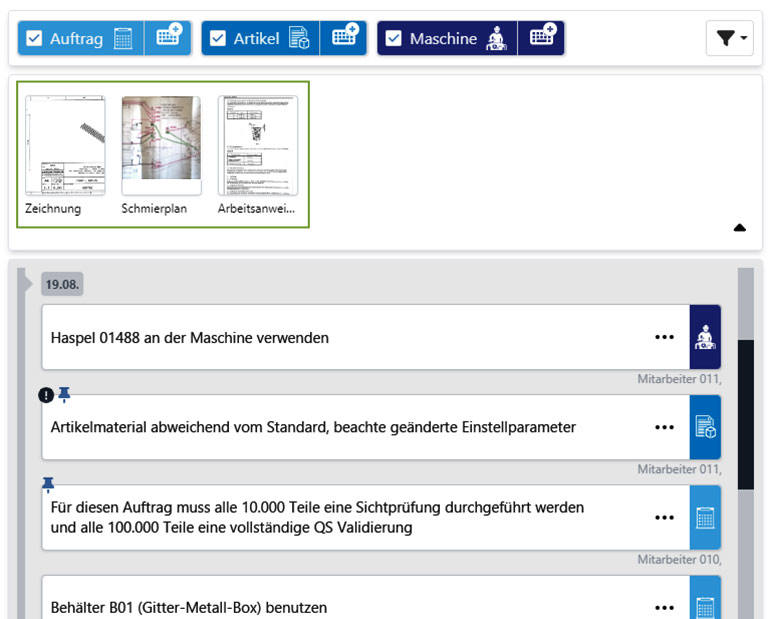774x619 pixels.
Task: Click order icon on Behälter B01 note
Action: (x=705, y=598)
